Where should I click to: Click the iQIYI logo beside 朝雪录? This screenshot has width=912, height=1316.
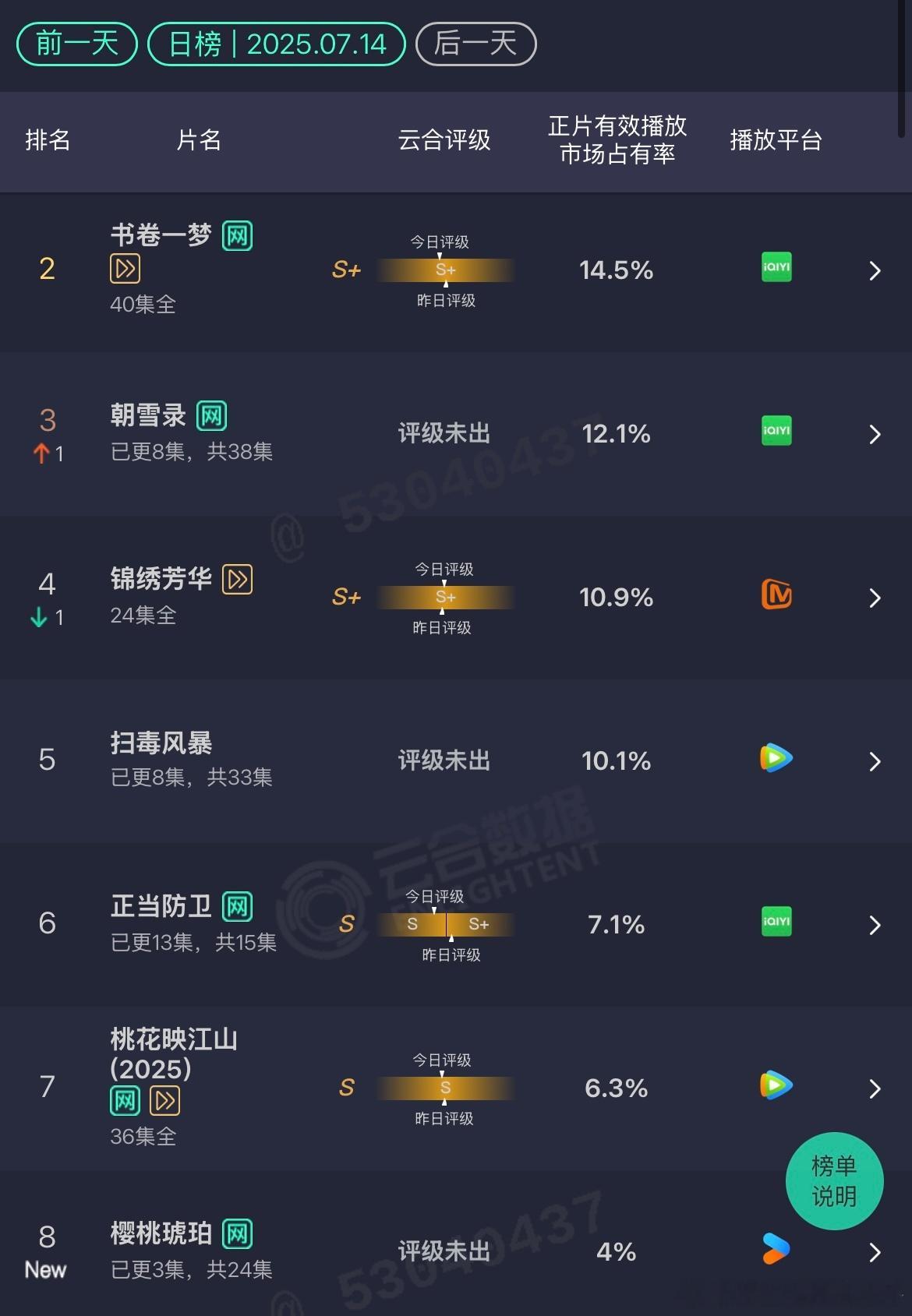click(x=776, y=431)
